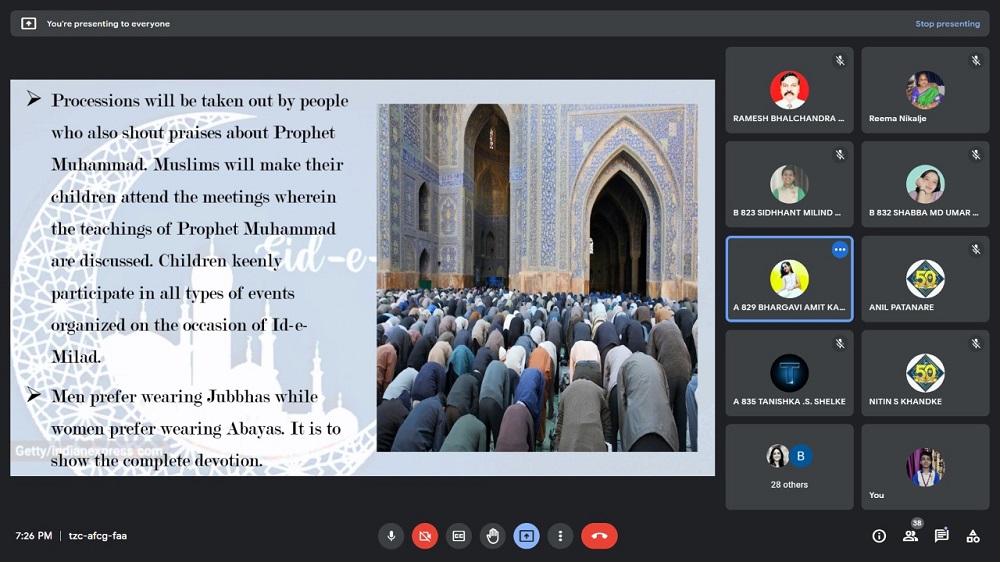
Task: Click the present screen icon
Action: pos(526,536)
